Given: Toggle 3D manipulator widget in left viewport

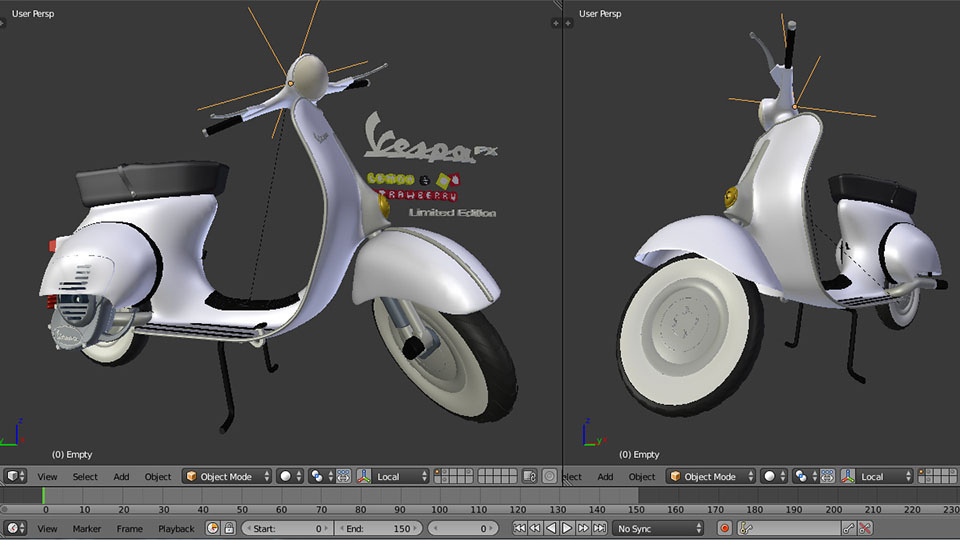Looking at the screenshot, I should (x=364, y=476).
